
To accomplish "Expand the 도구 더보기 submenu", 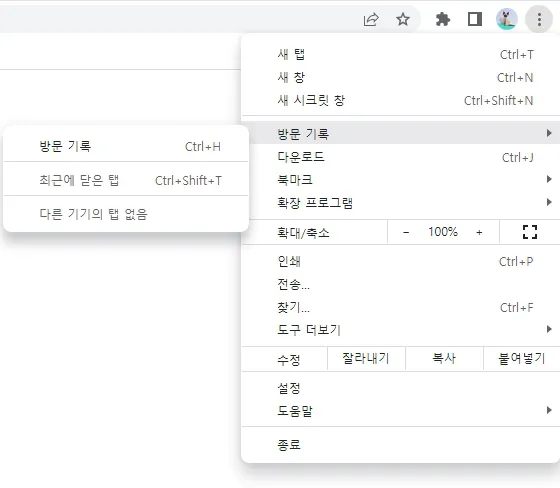I will click(x=401, y=329).
